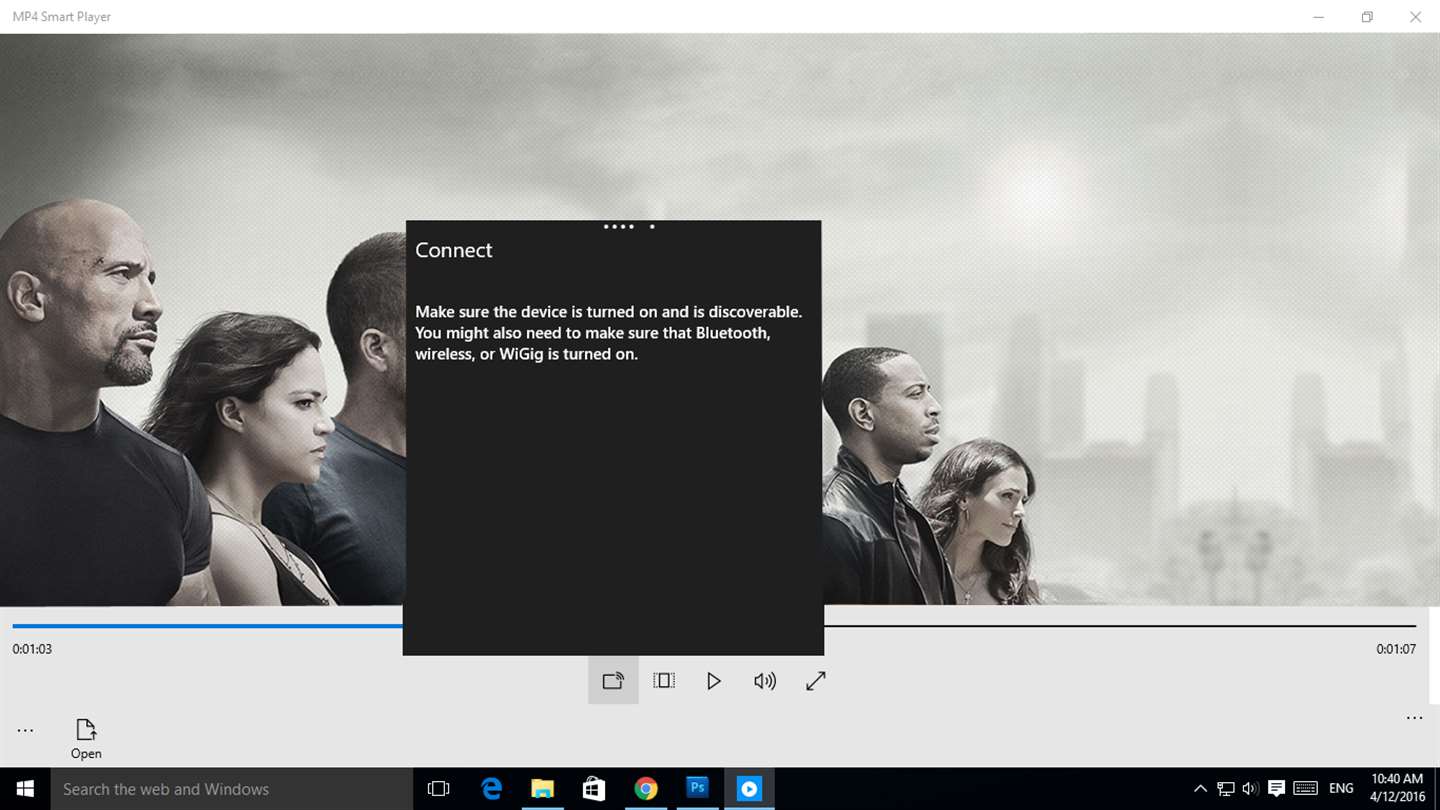1440x810 pixels.
Task: Click the ENG language indicator
Action: click(x=1342, y=789)
